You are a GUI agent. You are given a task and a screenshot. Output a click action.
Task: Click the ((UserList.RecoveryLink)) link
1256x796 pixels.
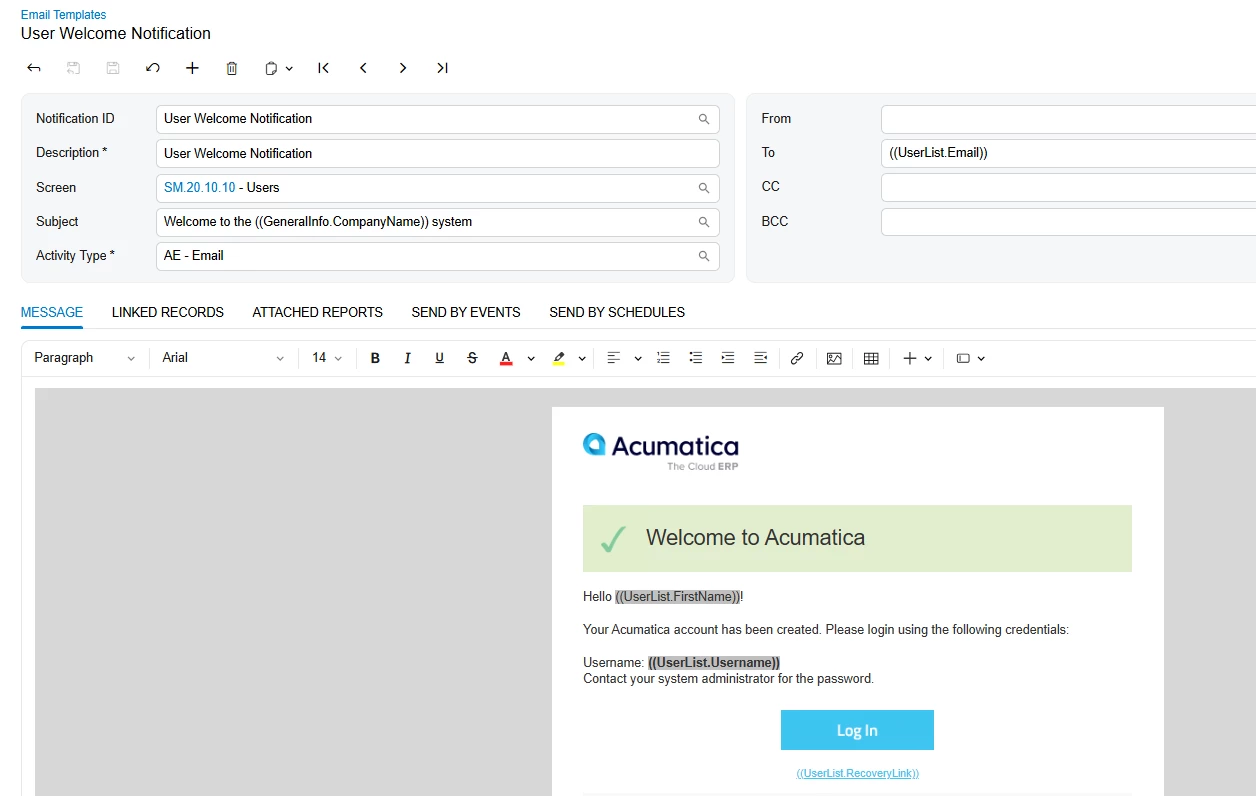click(857, 773)
